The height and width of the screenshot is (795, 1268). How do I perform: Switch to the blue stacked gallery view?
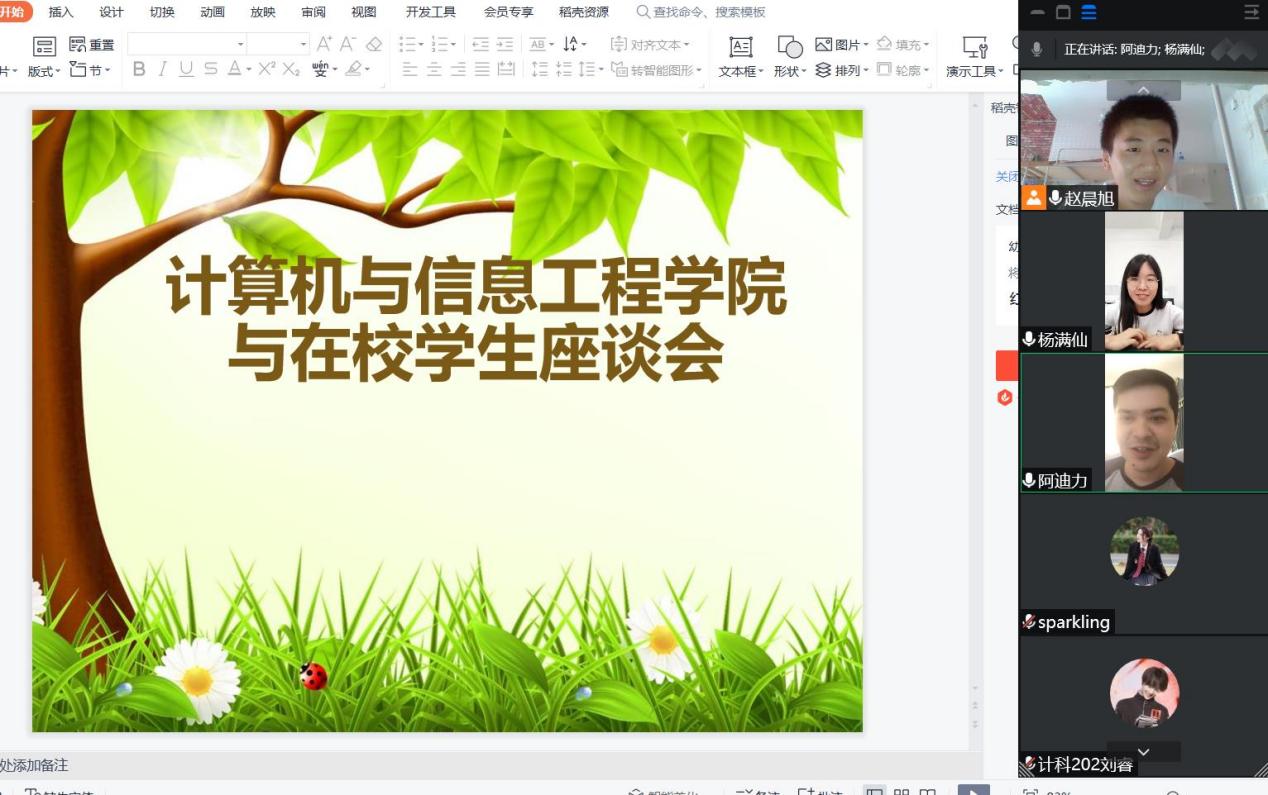coord(1089,13)
